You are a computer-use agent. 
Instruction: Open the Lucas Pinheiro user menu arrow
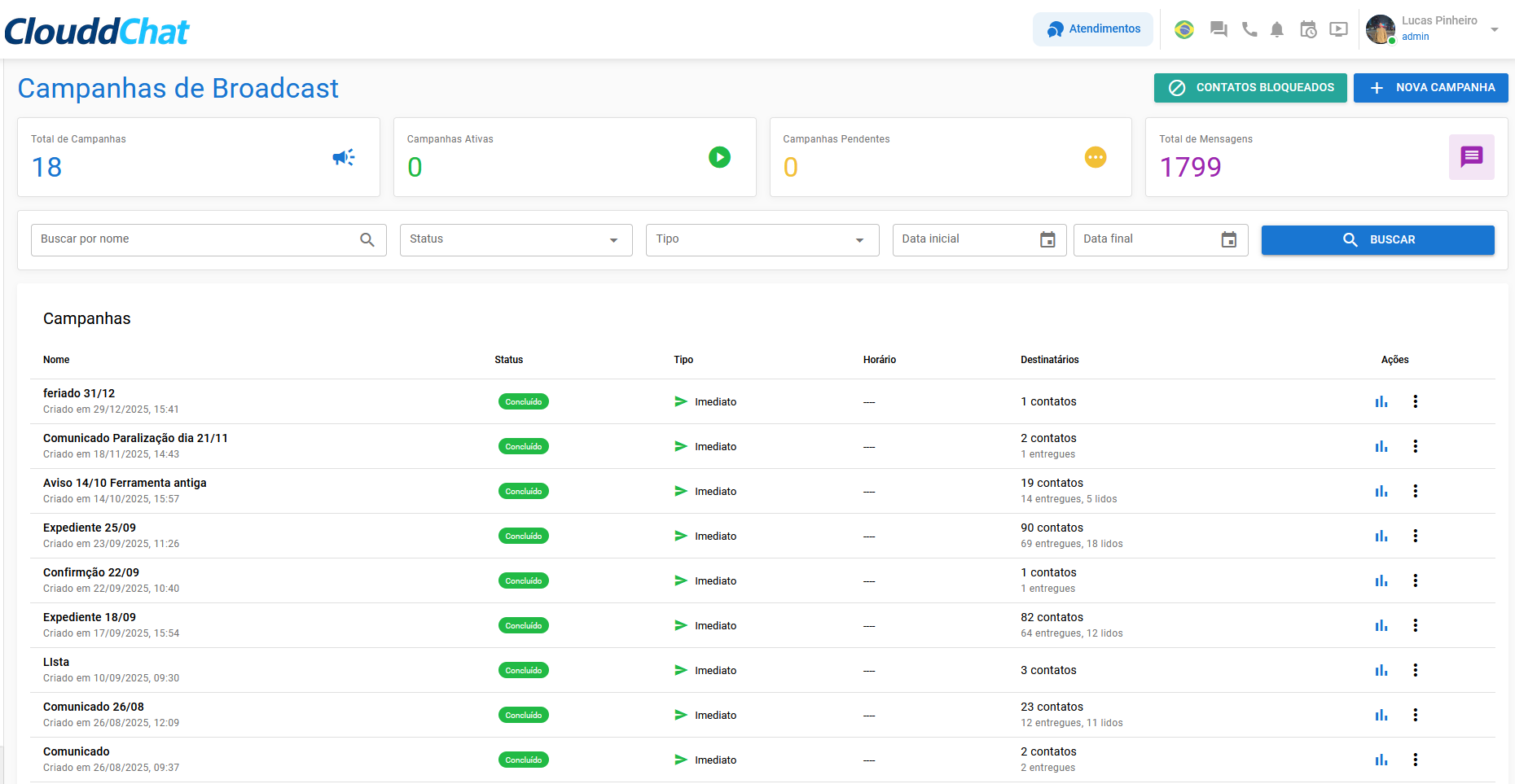[x=1495, y=30]
